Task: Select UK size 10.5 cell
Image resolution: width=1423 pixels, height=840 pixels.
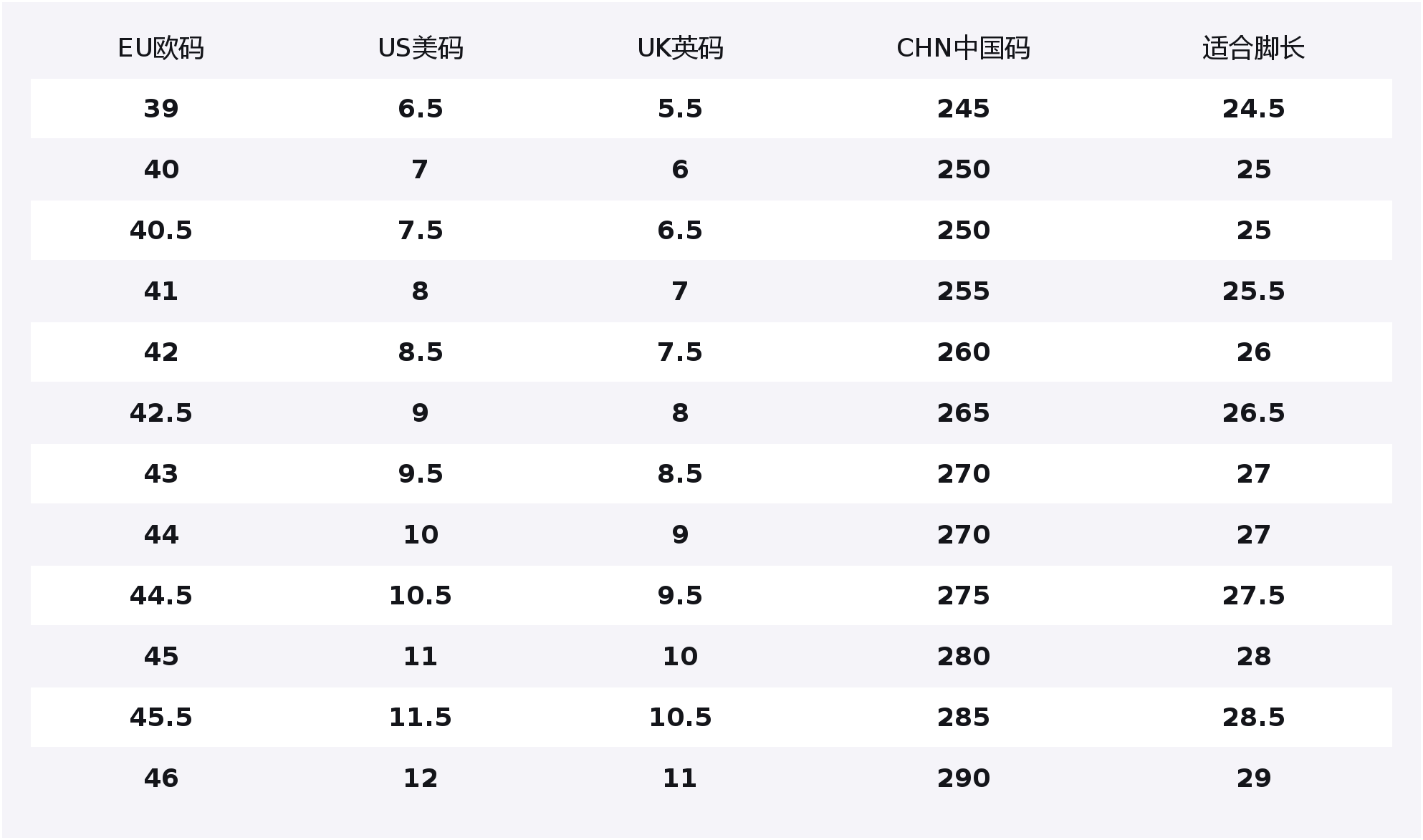Action: (680, 718)
